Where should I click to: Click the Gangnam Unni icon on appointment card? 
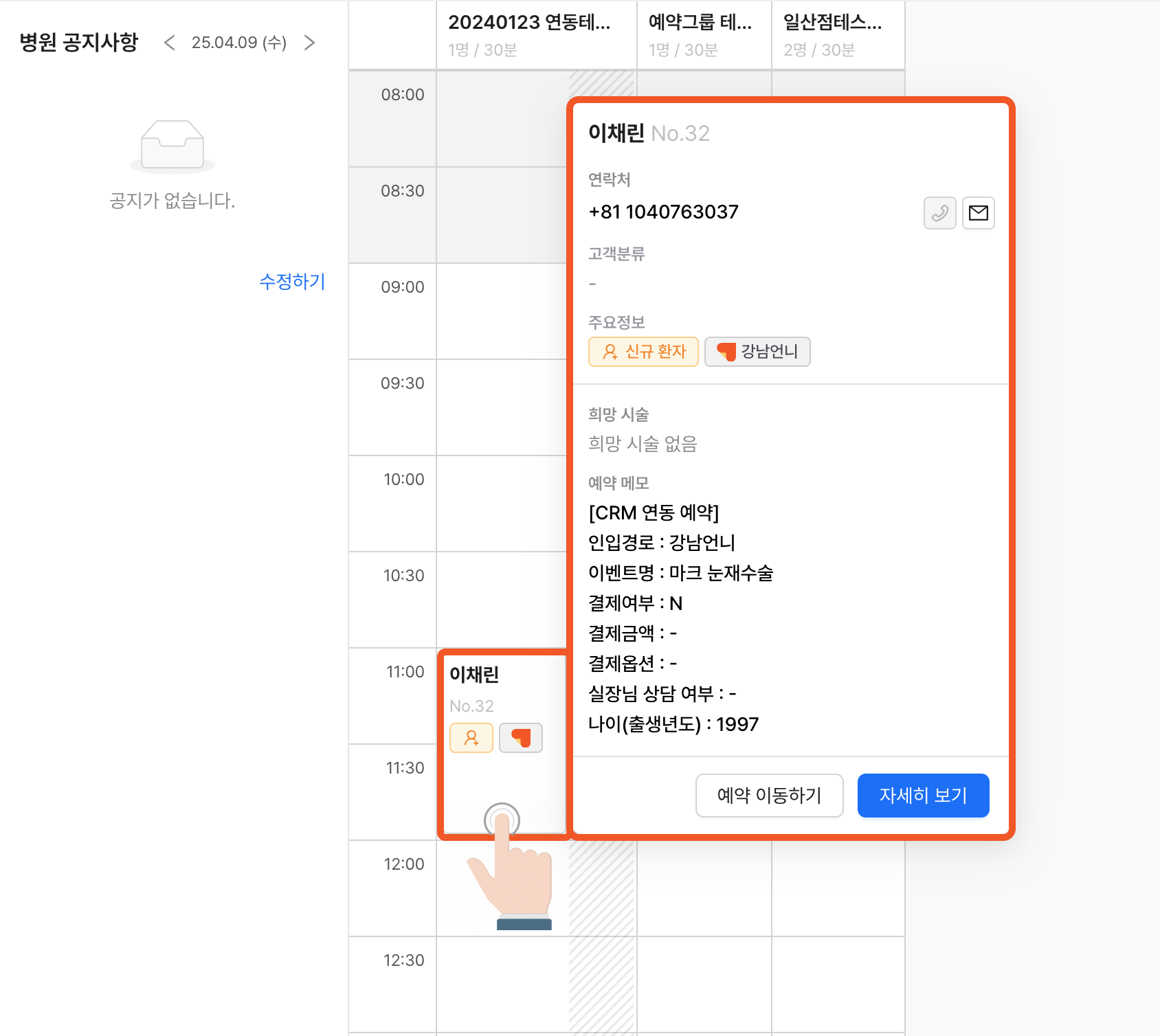[x=520, y=738]
